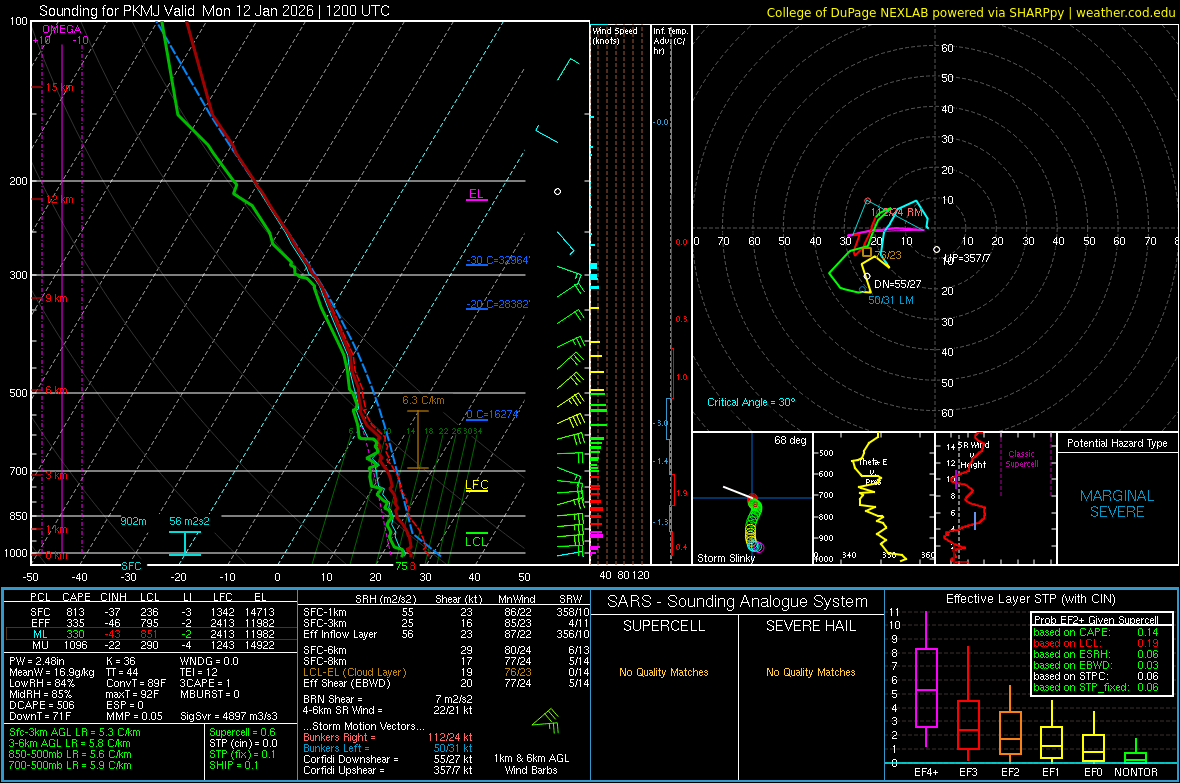
Task: Click the 'Inf. Temp. Adv.' panel header
Action: click(x=670, y=41)
